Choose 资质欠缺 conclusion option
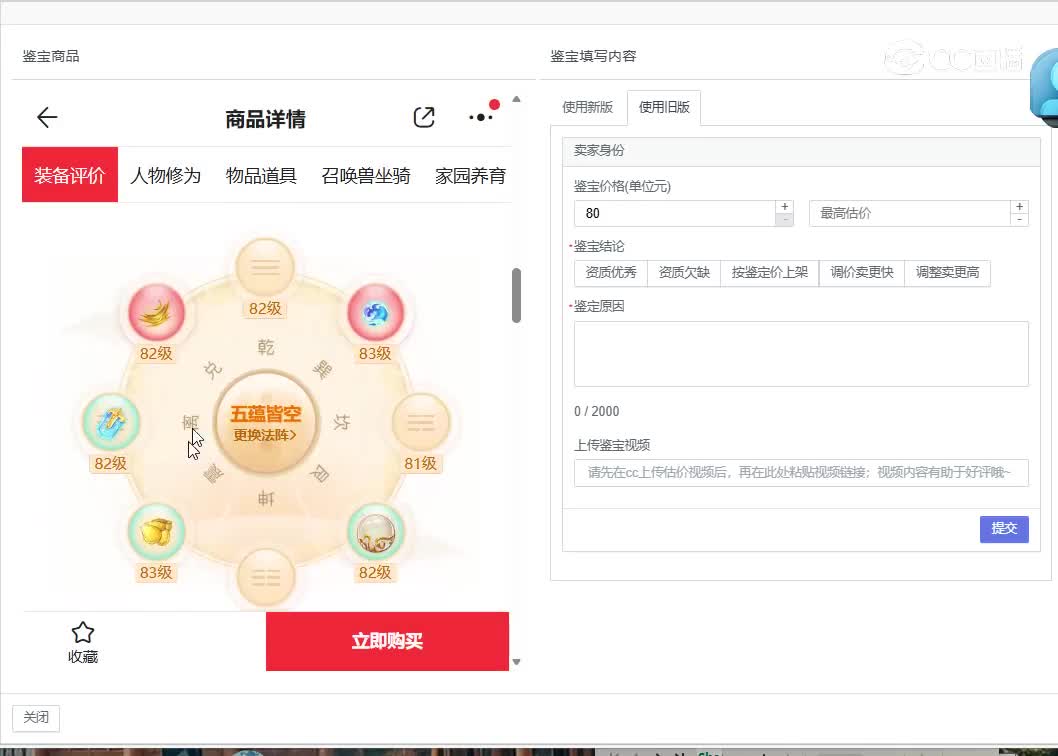This screenshot has width=1058, height=756. (684, 273)
